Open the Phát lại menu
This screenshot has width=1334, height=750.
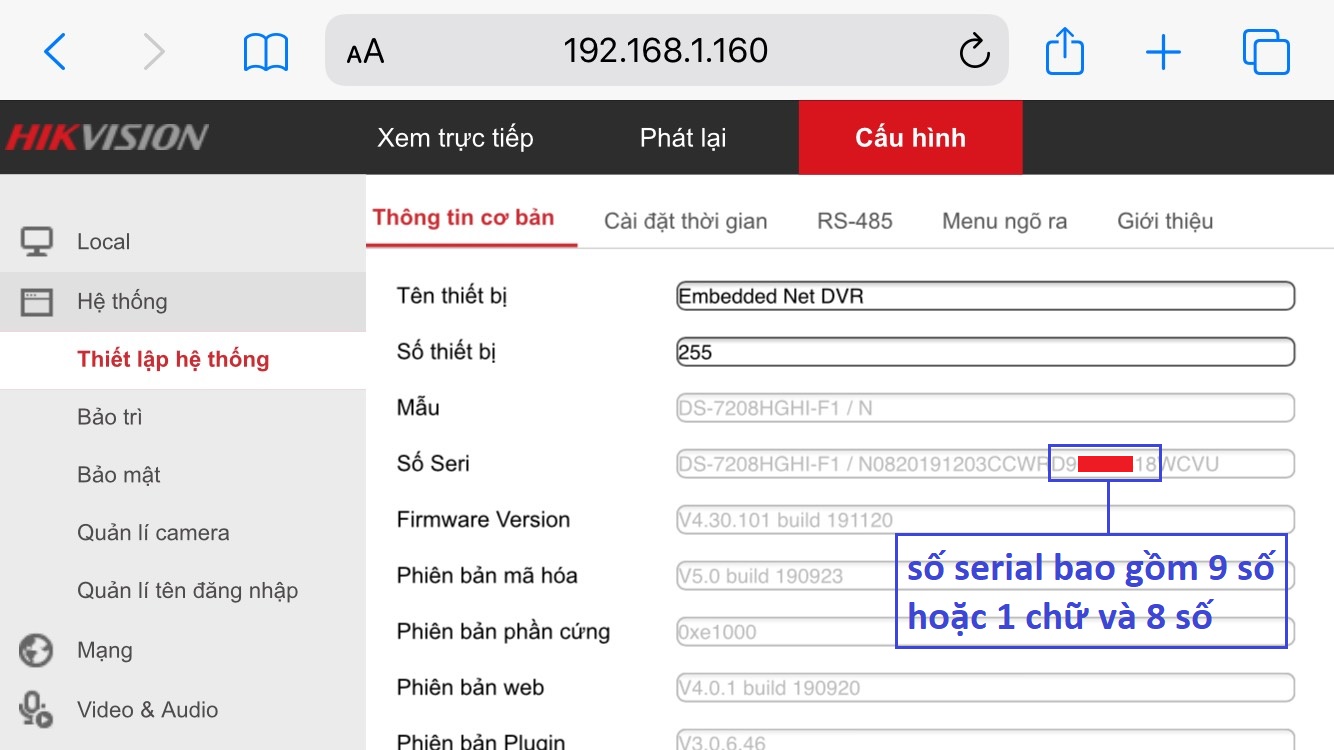pos(683,137)
